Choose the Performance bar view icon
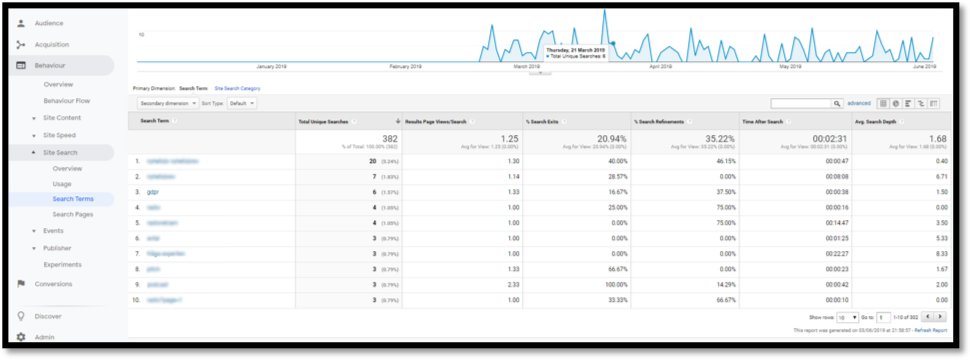This screenshot has height=360, width=970. 908,103
